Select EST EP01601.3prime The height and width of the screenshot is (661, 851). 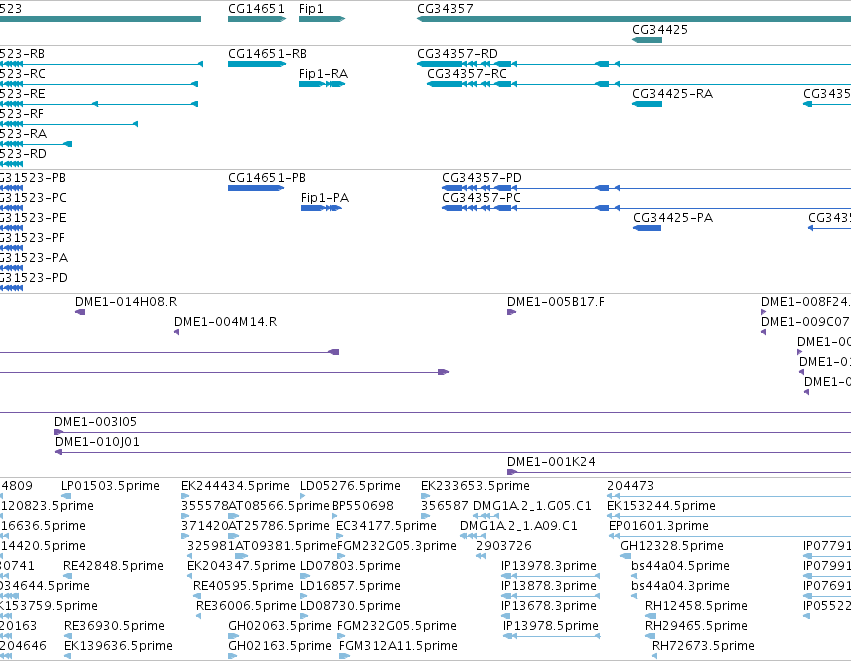click(x=658, y=526)
